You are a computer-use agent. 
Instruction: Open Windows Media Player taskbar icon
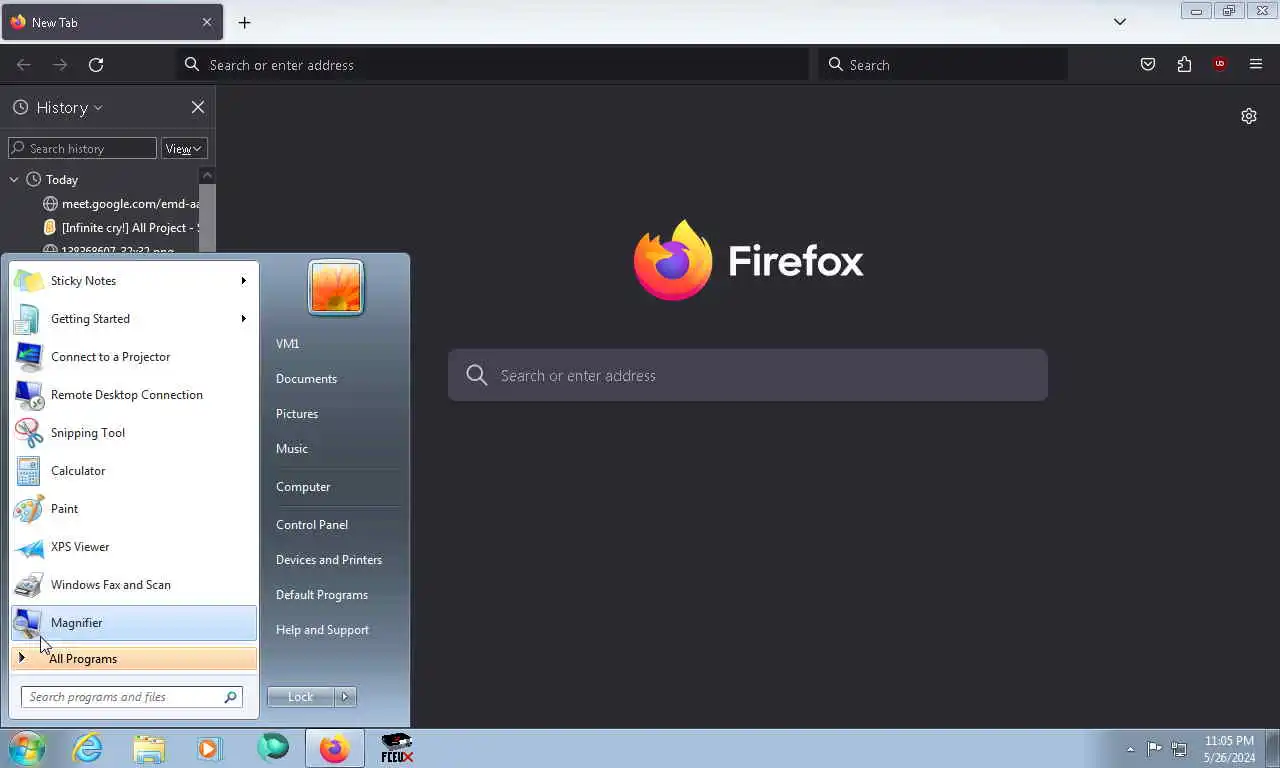pos(209,748)
